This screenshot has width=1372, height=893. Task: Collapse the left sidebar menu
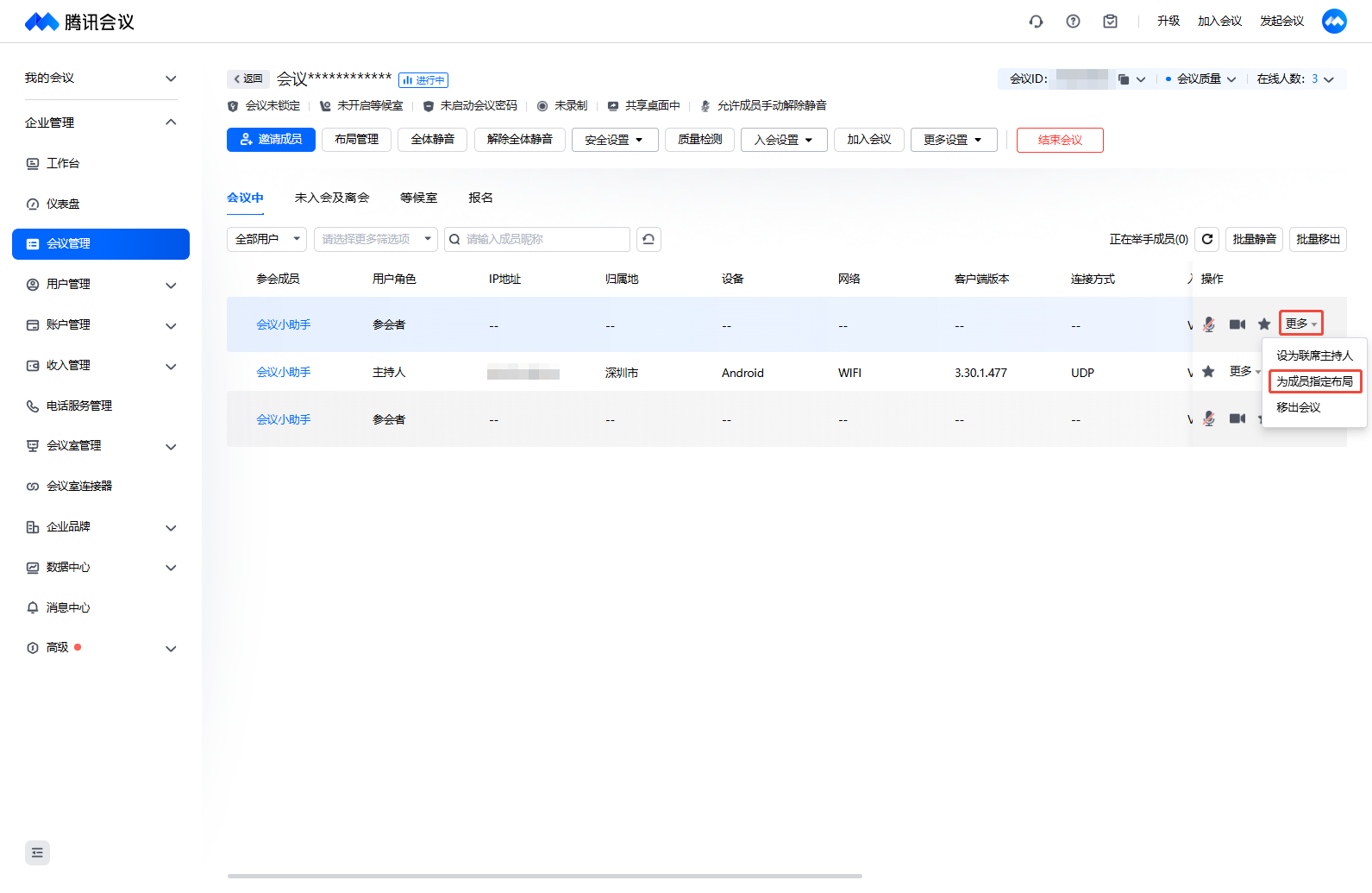pos(37,852)
